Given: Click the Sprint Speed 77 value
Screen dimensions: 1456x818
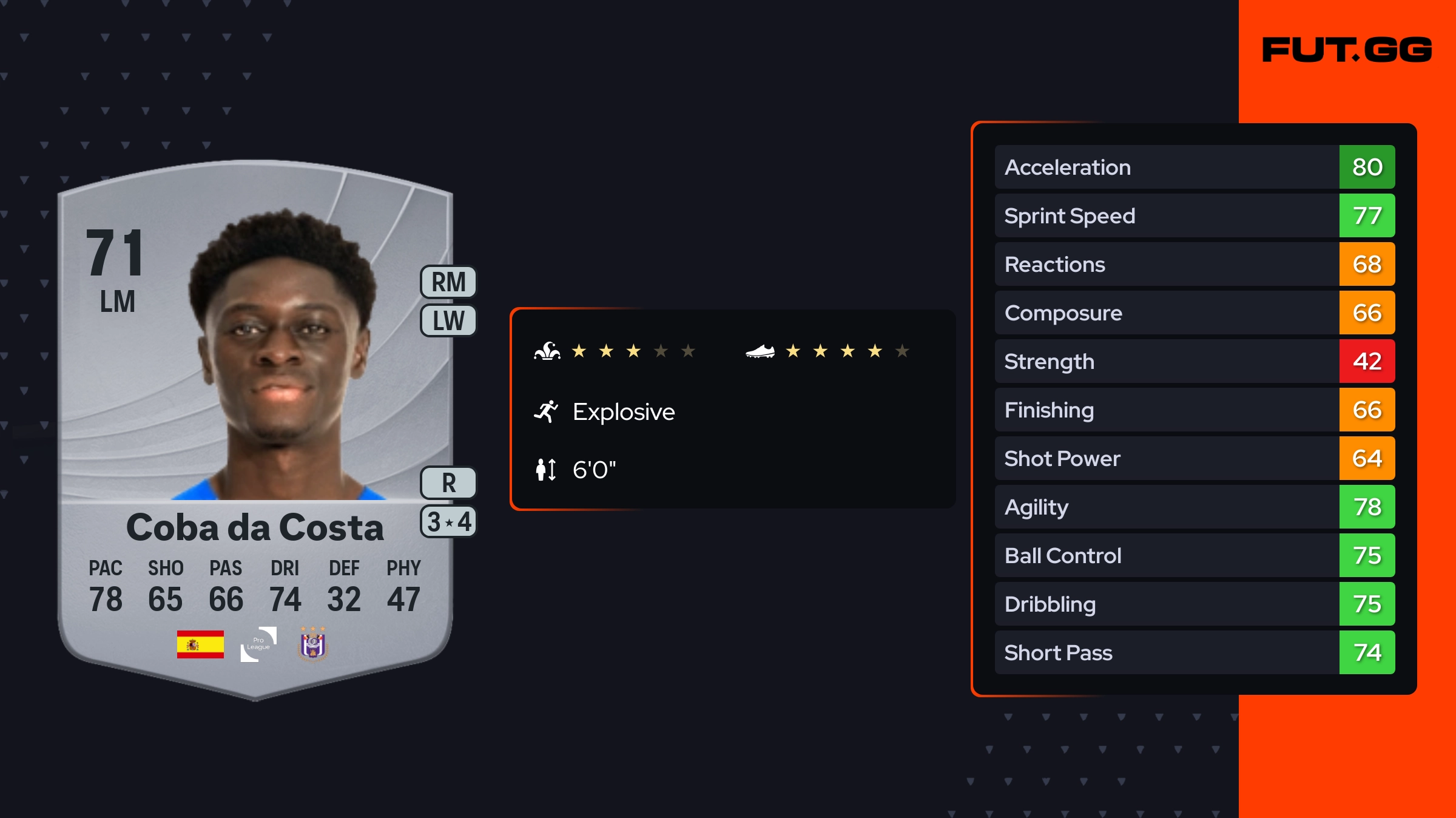Looking at the screenshot, I should (x=1367, y=215).
